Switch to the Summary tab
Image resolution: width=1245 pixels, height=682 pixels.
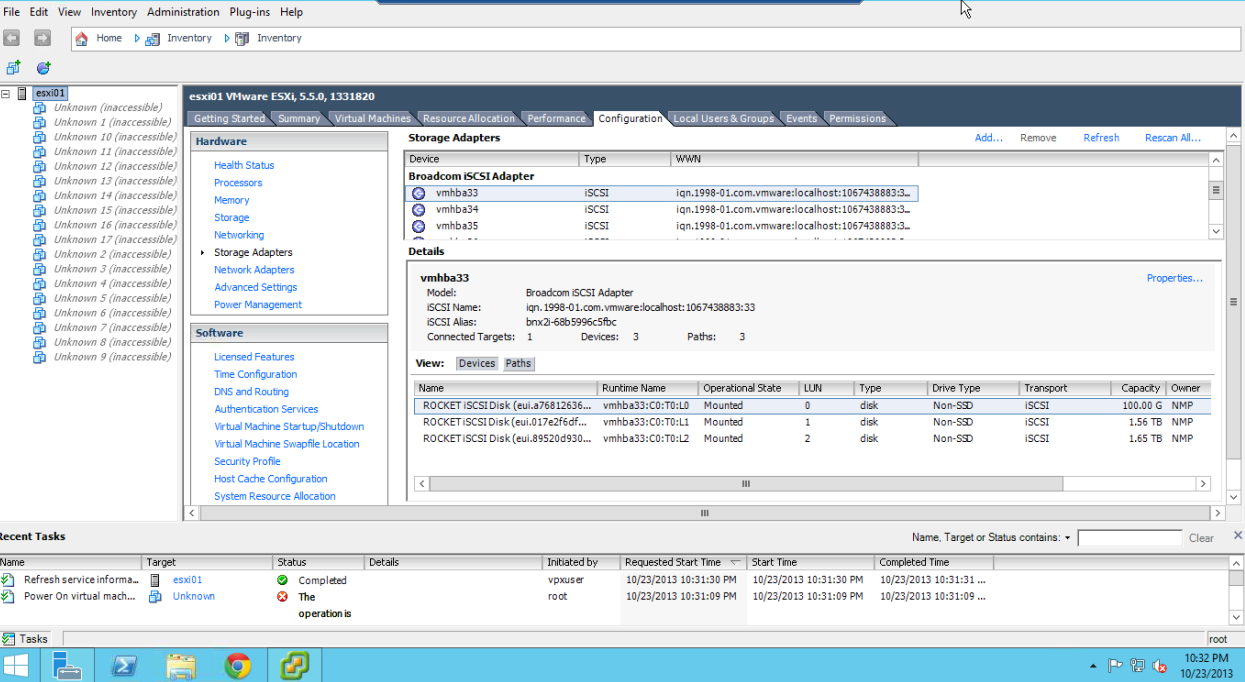tap(299, 119)
